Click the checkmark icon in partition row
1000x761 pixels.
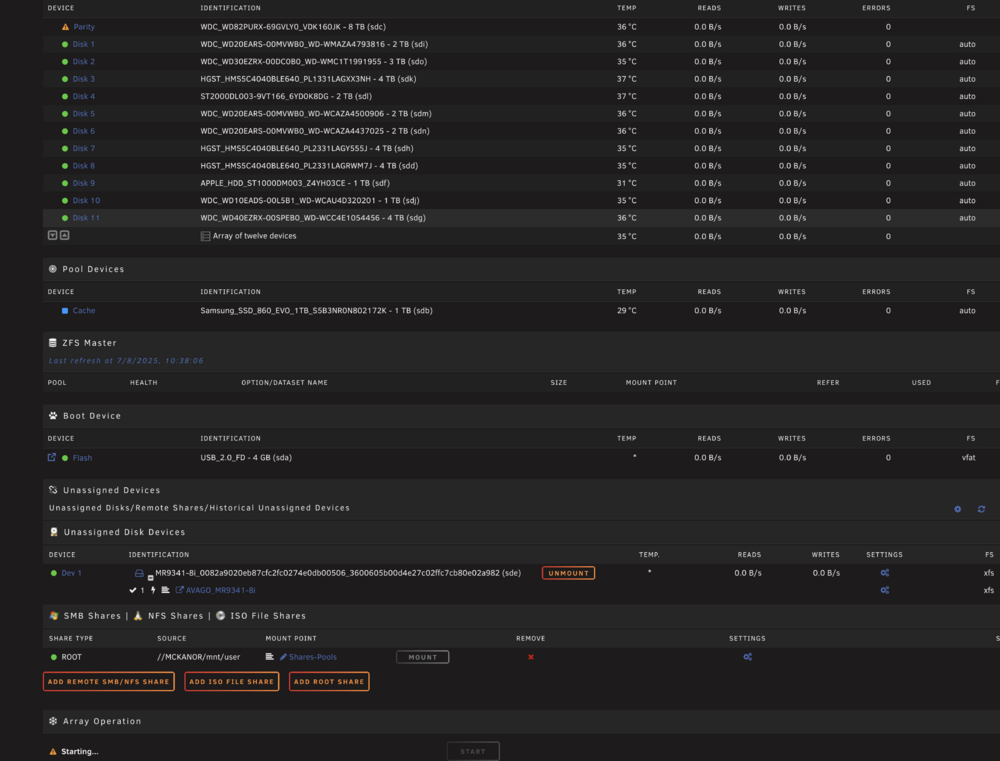(x=133, y=590)
